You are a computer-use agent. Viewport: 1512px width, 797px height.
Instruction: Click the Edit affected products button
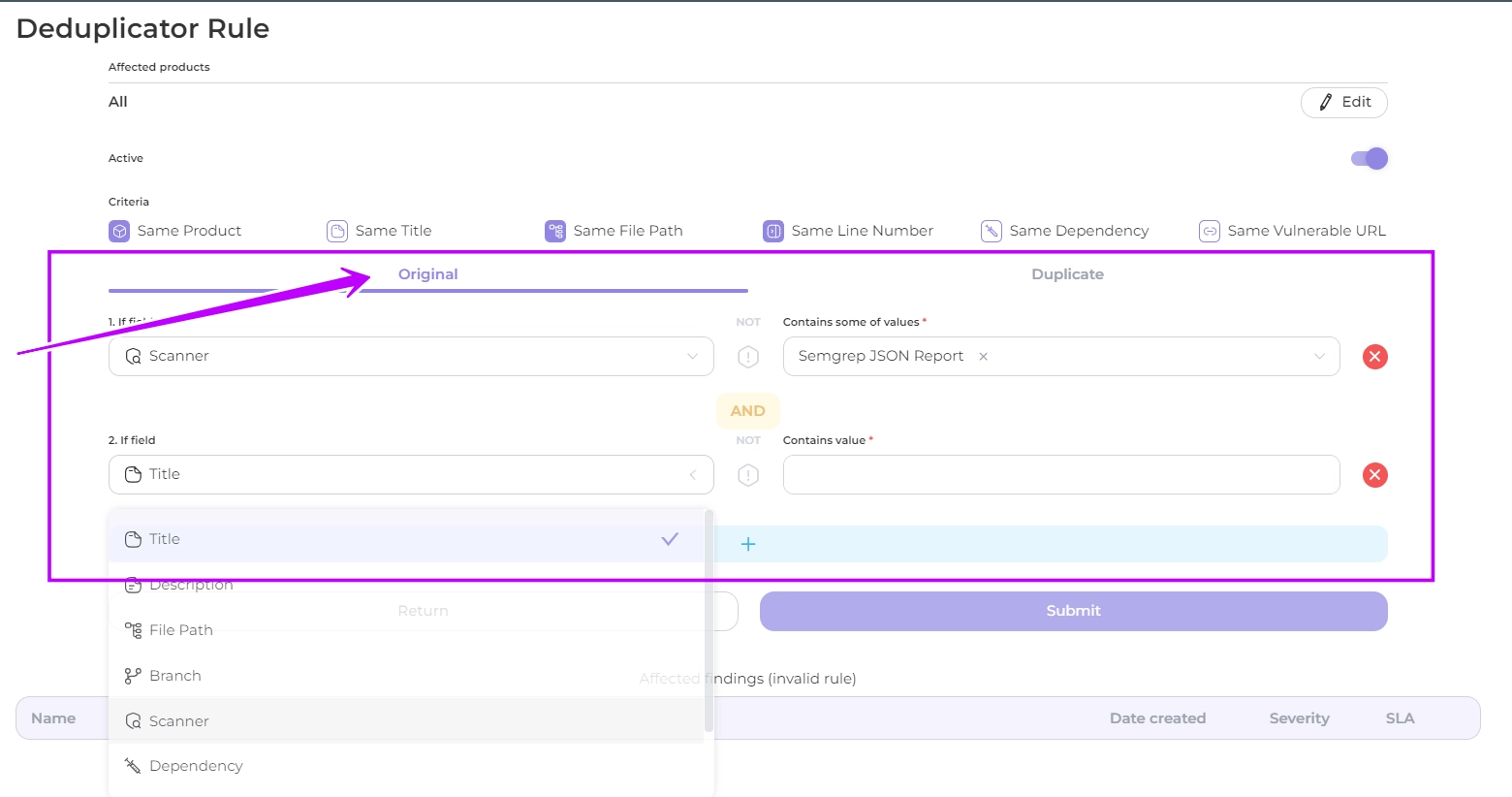tap(1343, 103)
